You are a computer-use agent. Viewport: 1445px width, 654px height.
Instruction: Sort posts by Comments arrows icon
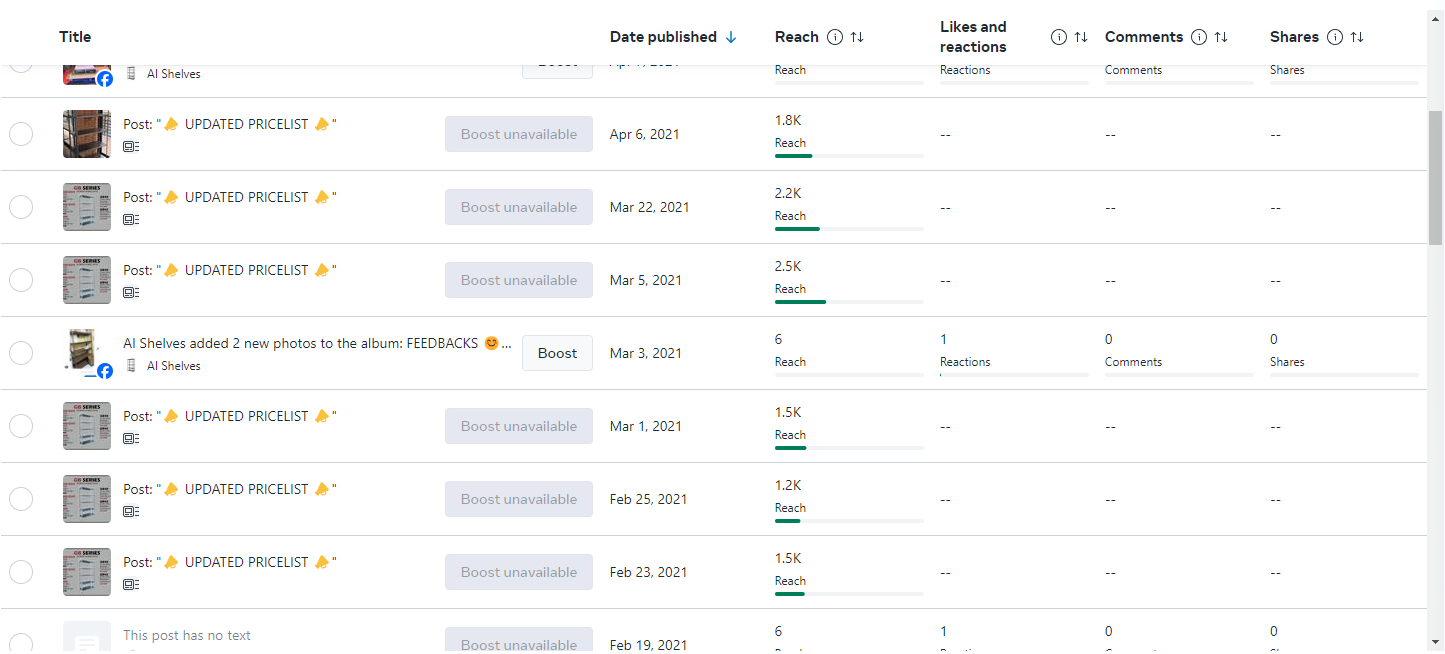[1221, 37]
